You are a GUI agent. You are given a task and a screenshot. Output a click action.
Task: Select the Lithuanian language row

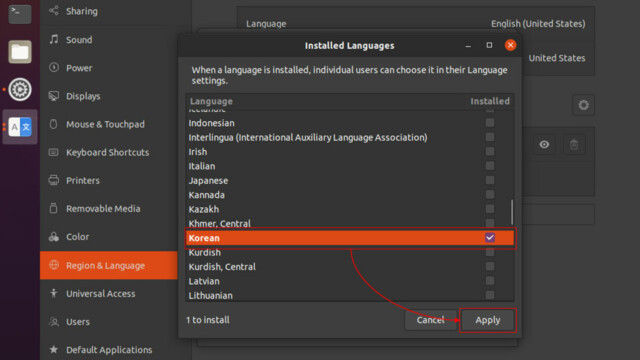click(x=350, y=295)
